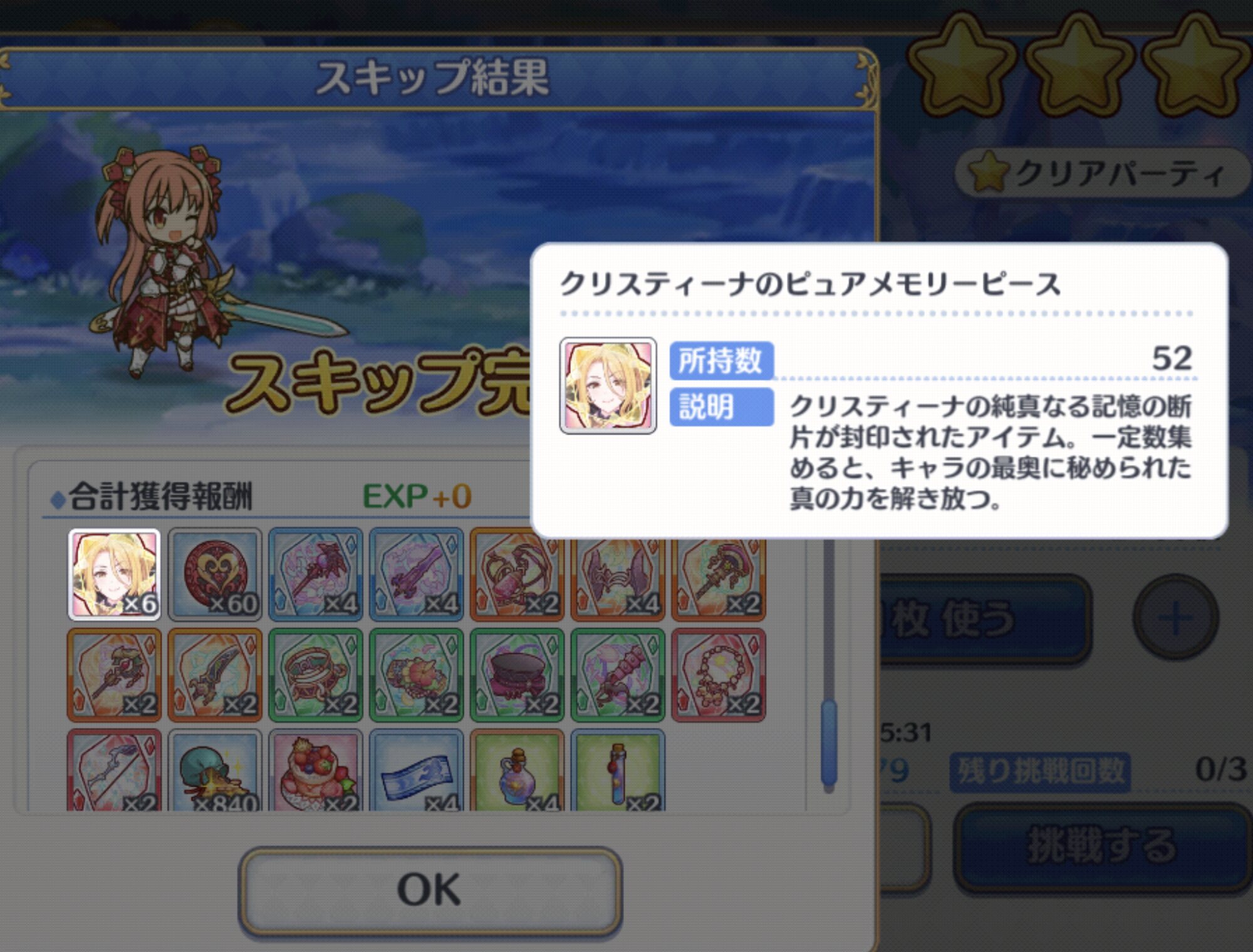Select the round purple potion bottle reward
The height and width of the screenshot is (952, 1253).
[517, 770]
